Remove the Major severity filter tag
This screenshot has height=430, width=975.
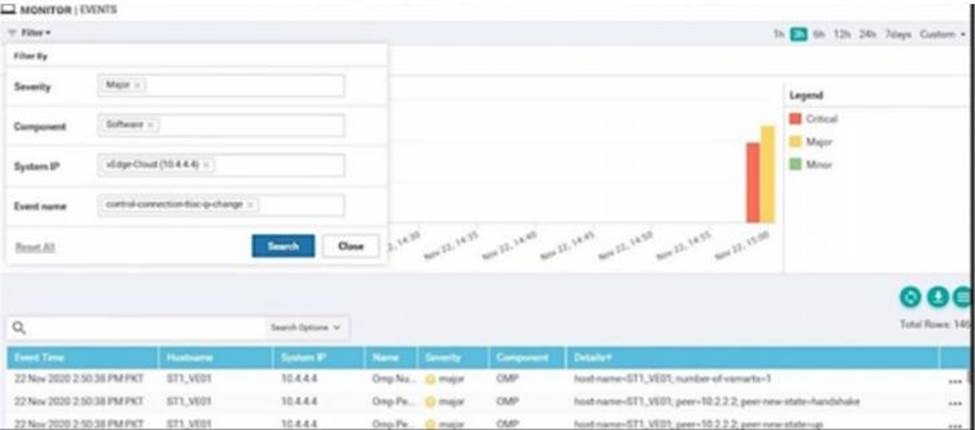click(137, 86)
